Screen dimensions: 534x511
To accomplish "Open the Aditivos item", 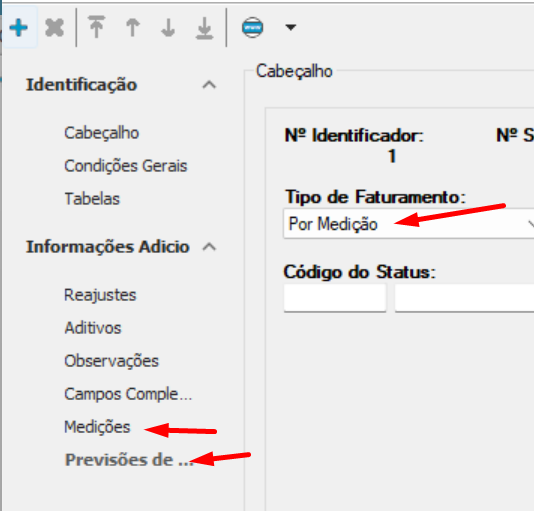I will click(x=93, y=328).
